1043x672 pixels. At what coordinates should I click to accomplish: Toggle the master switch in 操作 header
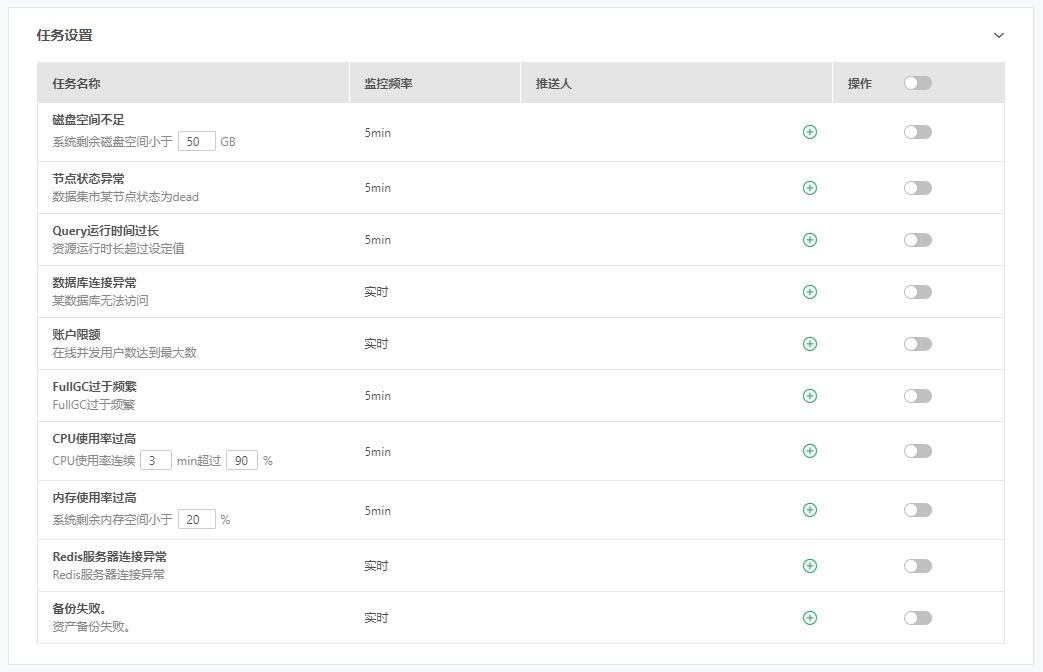point(917,83)
